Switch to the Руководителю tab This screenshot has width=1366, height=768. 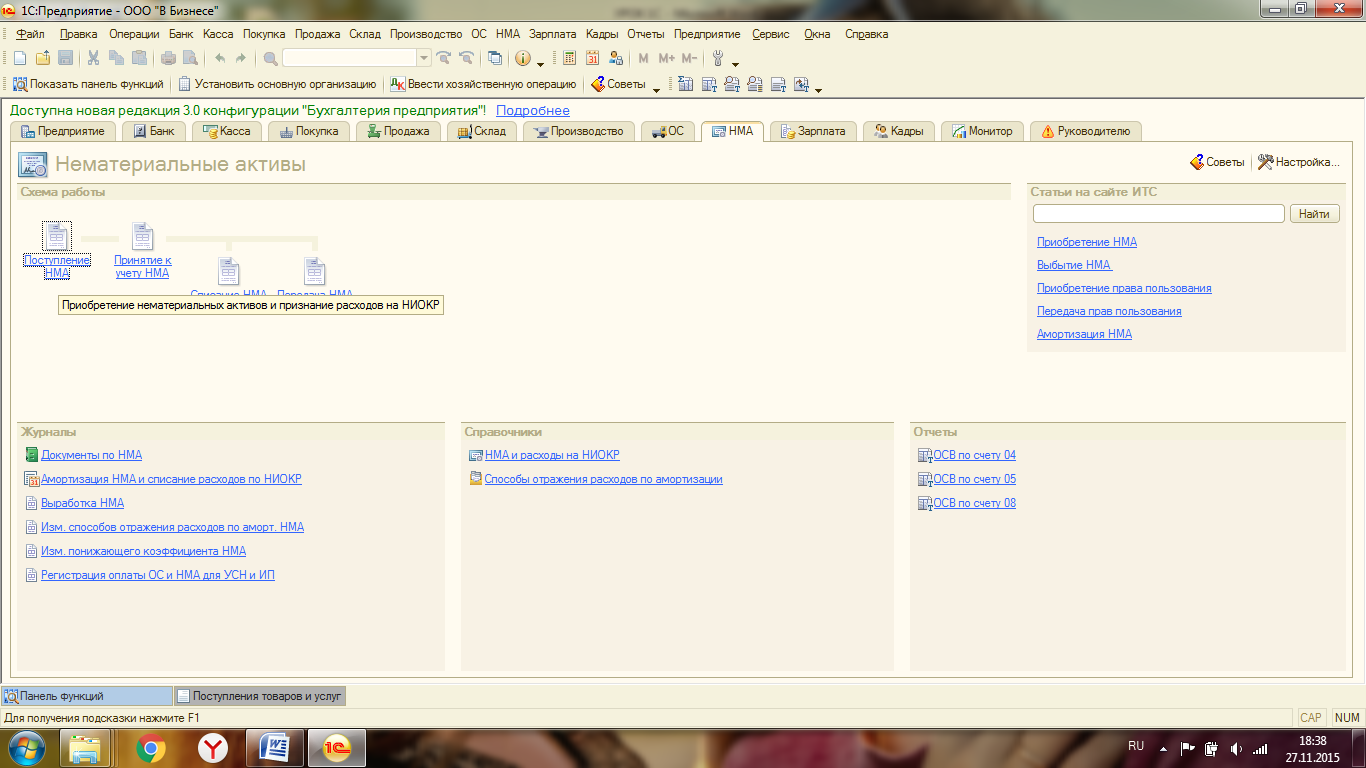tap(1086, 131)
